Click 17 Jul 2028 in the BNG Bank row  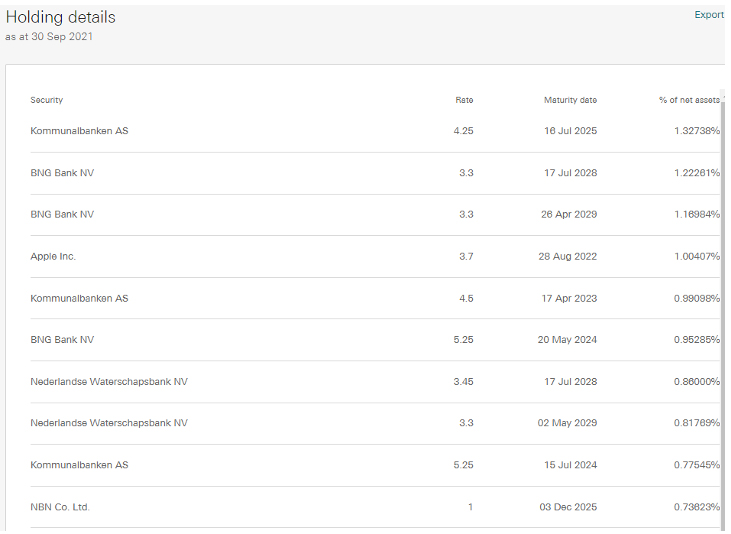pos(570,173)
